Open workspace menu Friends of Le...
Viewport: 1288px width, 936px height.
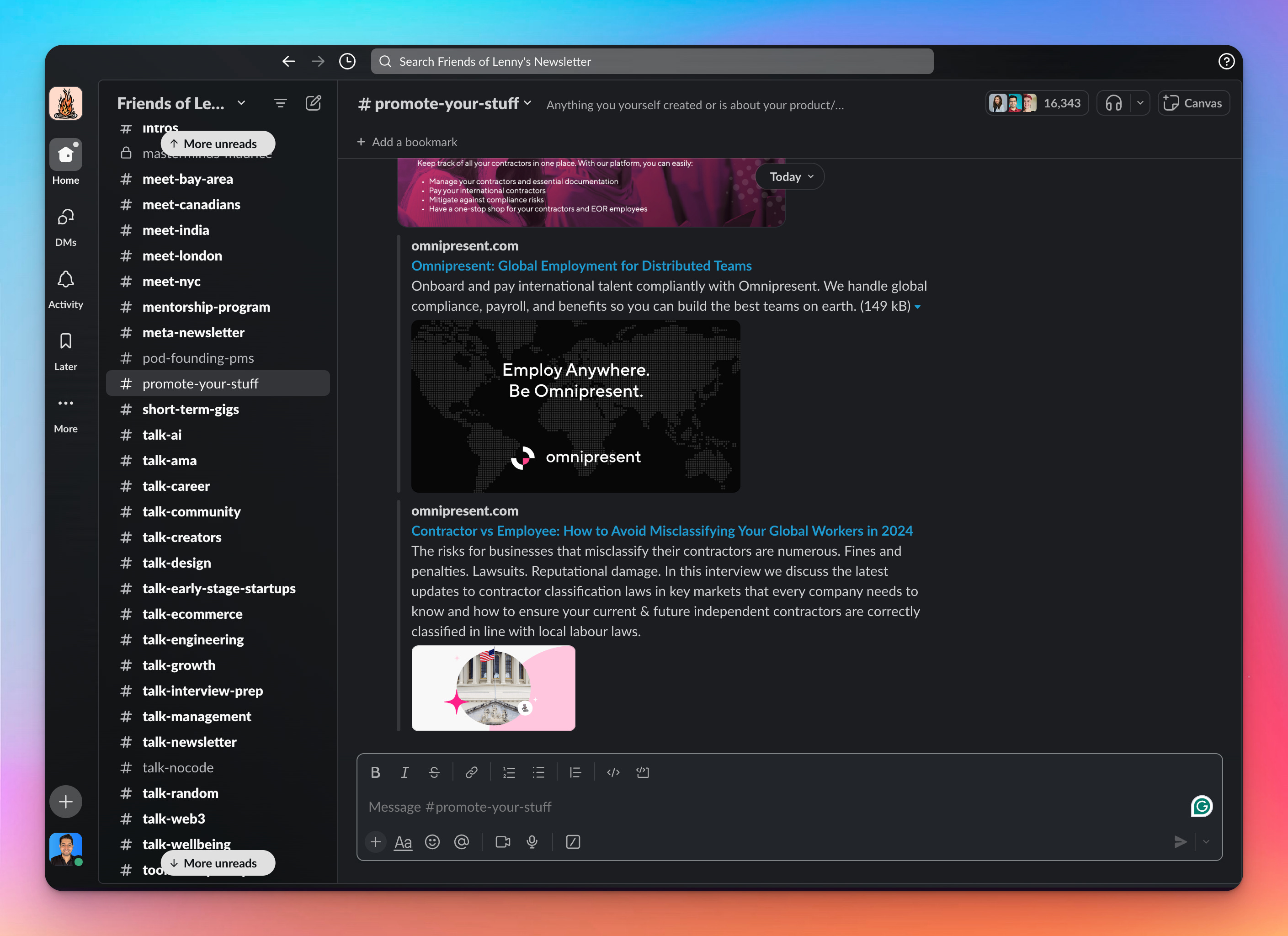coord(182,103)
